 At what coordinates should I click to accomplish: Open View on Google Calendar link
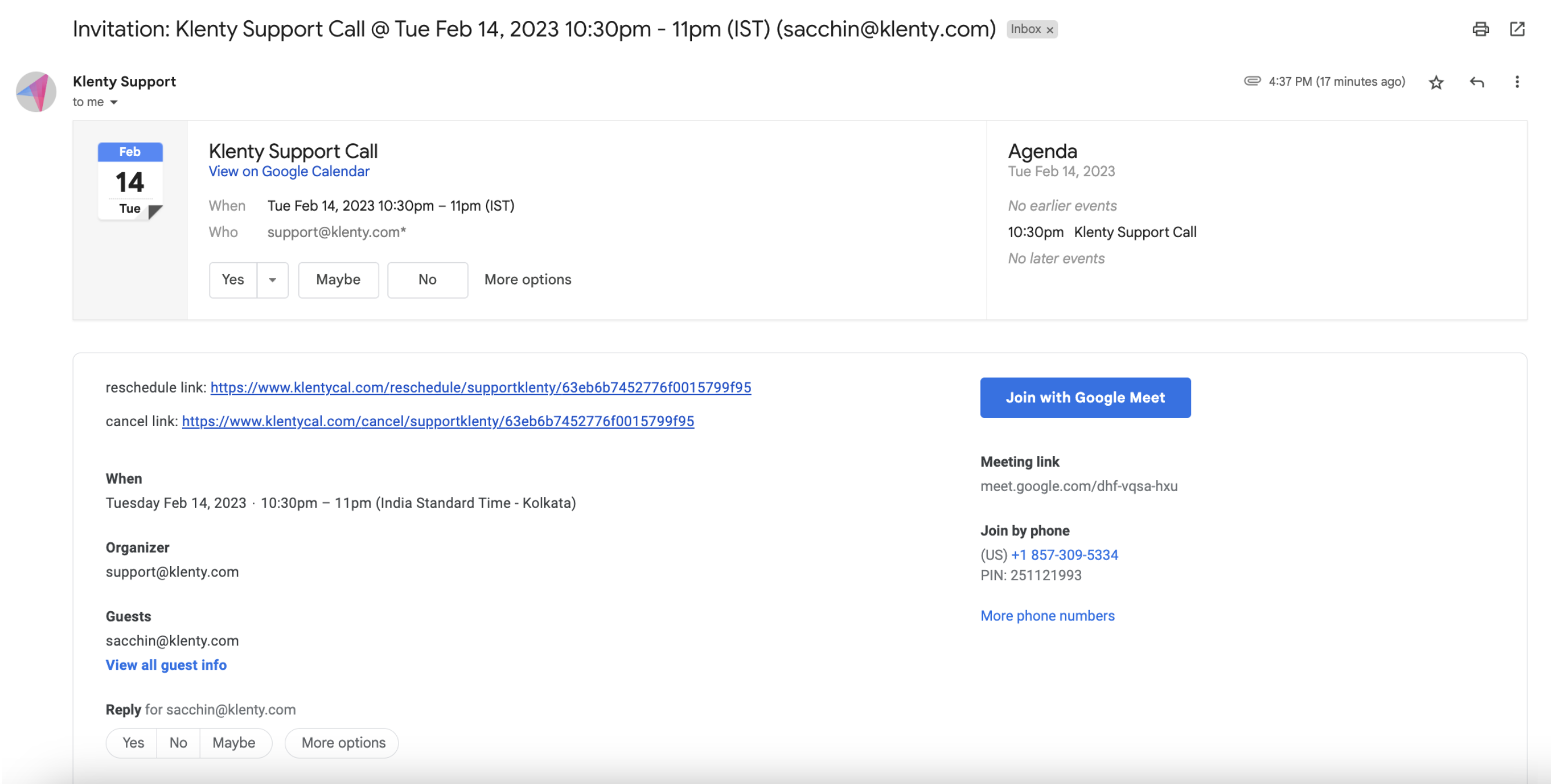click(x=289, y=172)
